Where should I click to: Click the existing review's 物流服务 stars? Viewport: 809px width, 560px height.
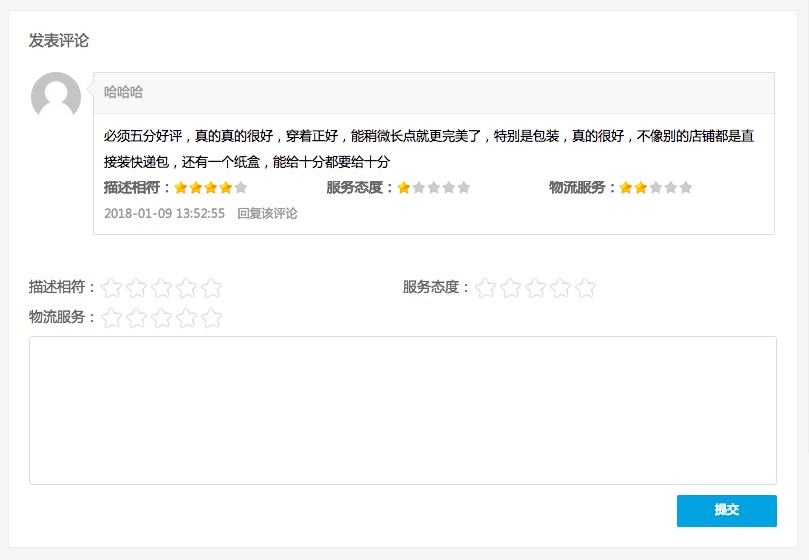point(655,187)
